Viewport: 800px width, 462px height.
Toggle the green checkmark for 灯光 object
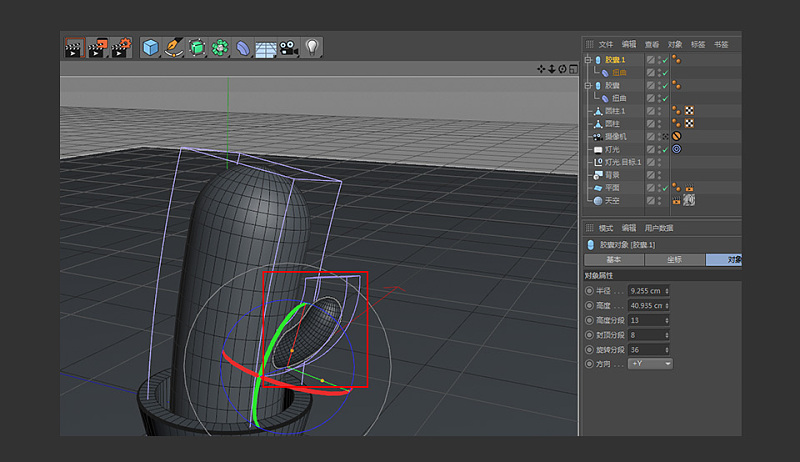(664, 149)
